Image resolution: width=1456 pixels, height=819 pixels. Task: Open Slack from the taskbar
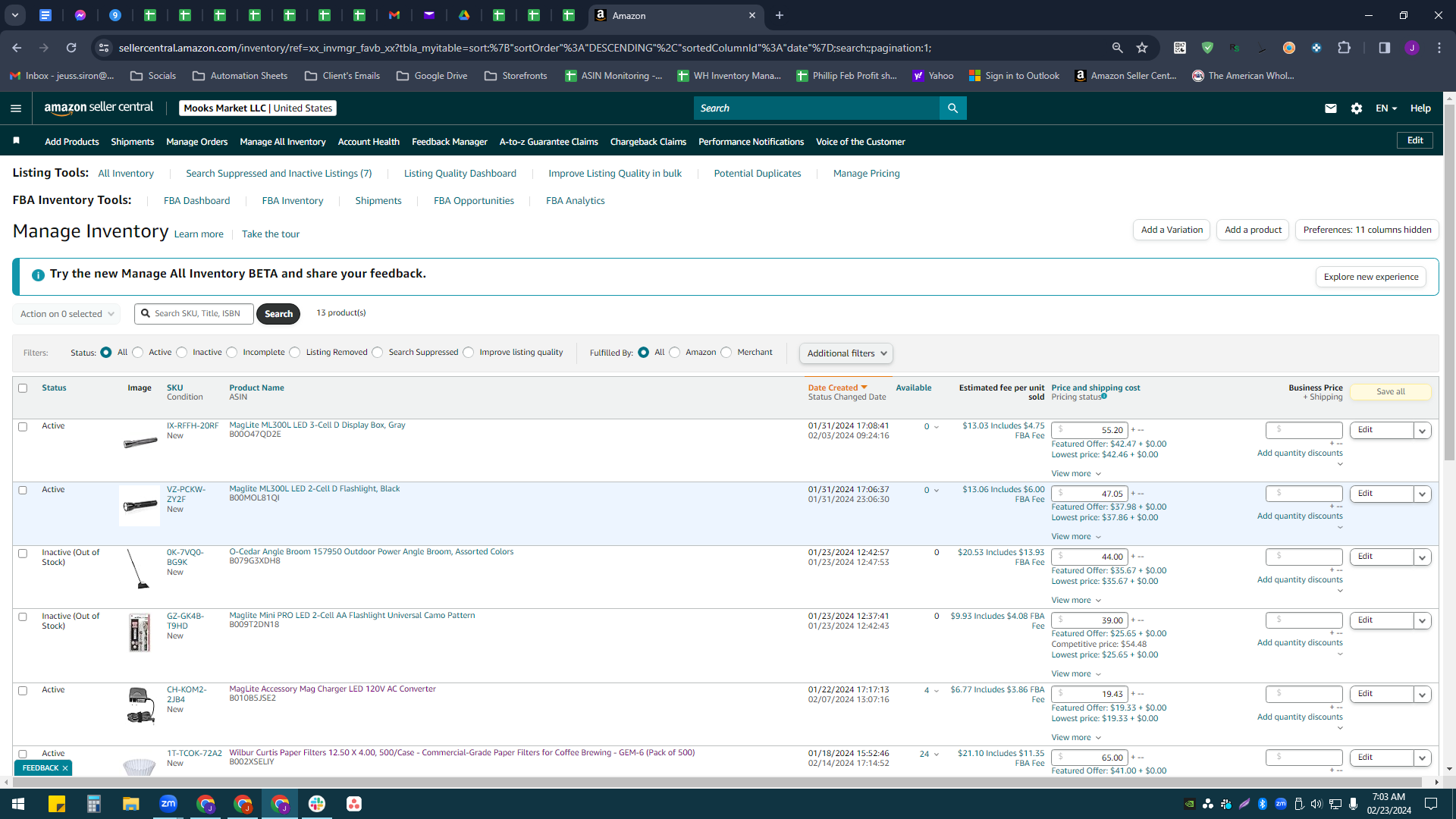point(317,804)
